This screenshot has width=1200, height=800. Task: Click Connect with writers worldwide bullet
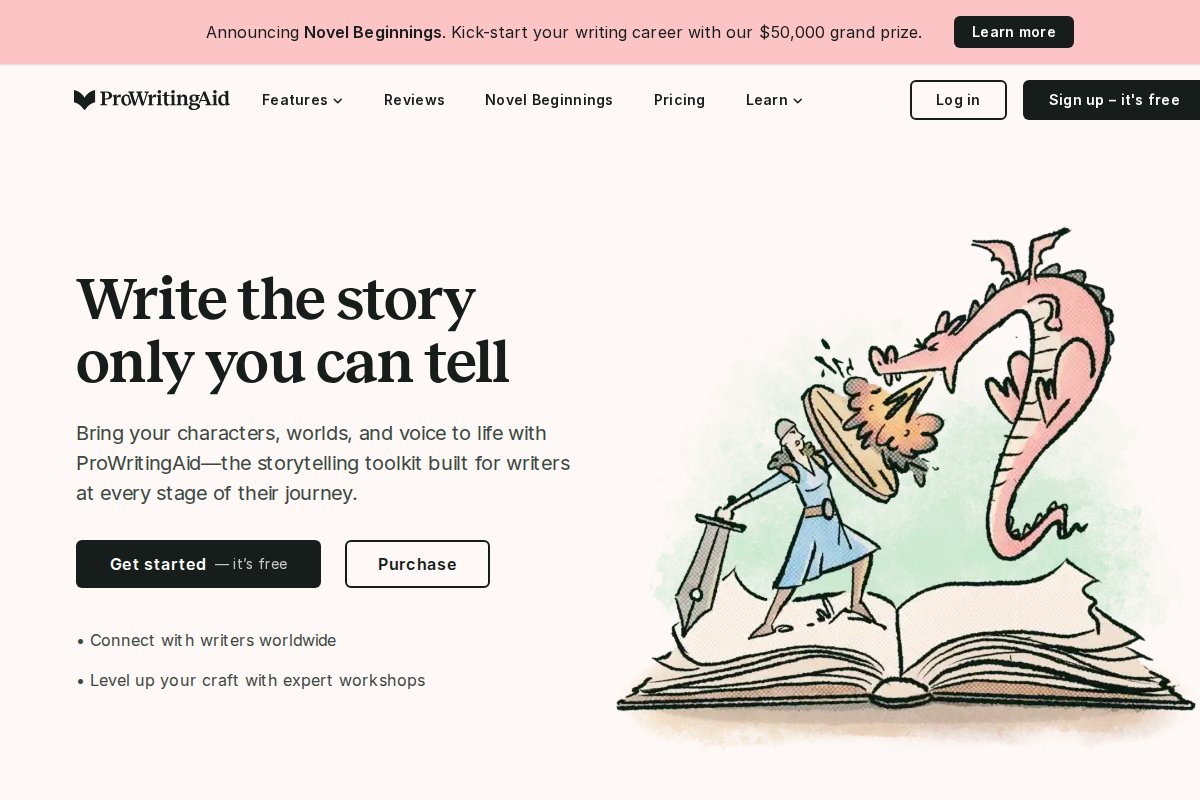(206, 640)
